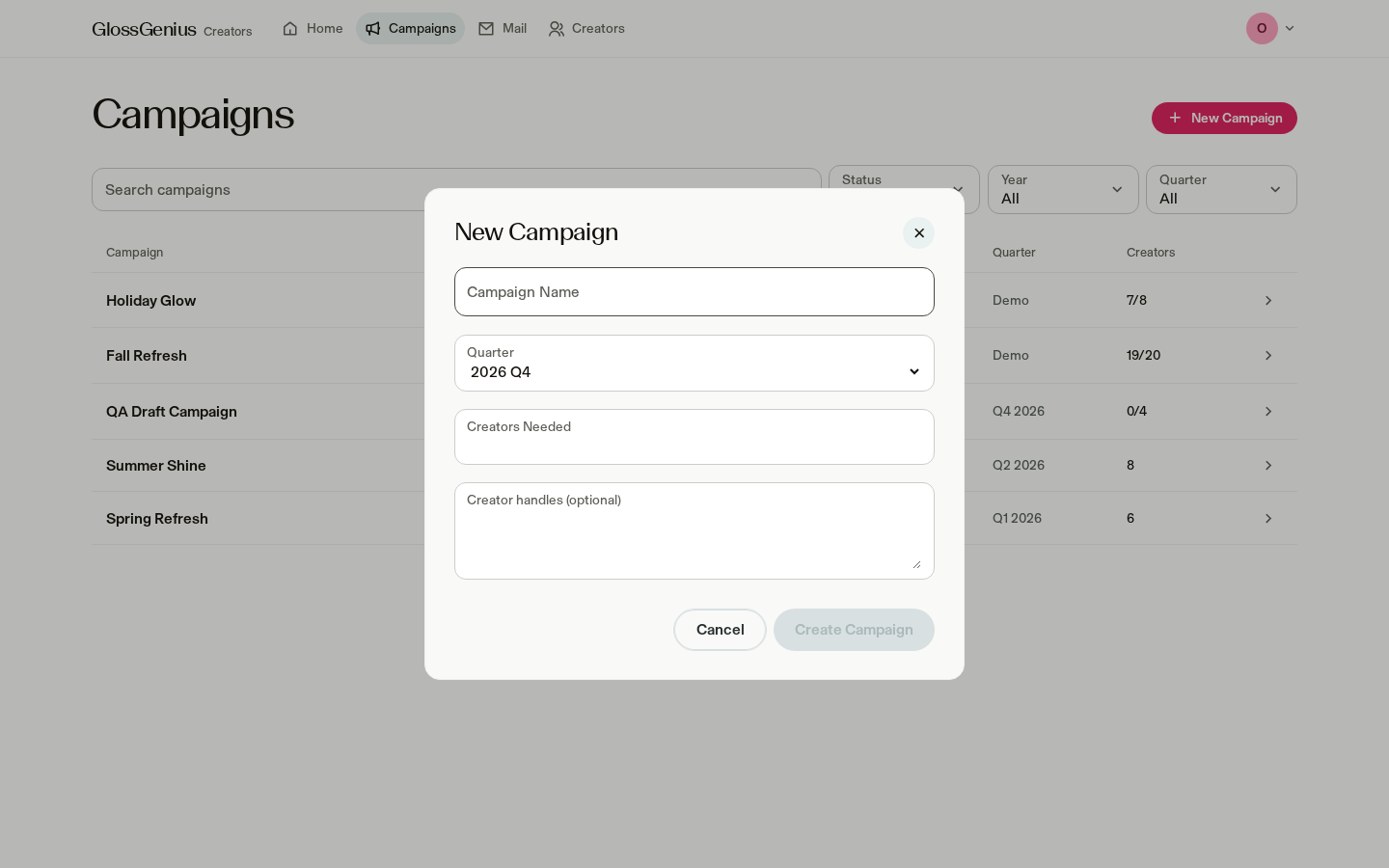The height and width of the screenshot is (868, 1389).
Task: Focus the Creators Needed field
Action: [694, 437]
